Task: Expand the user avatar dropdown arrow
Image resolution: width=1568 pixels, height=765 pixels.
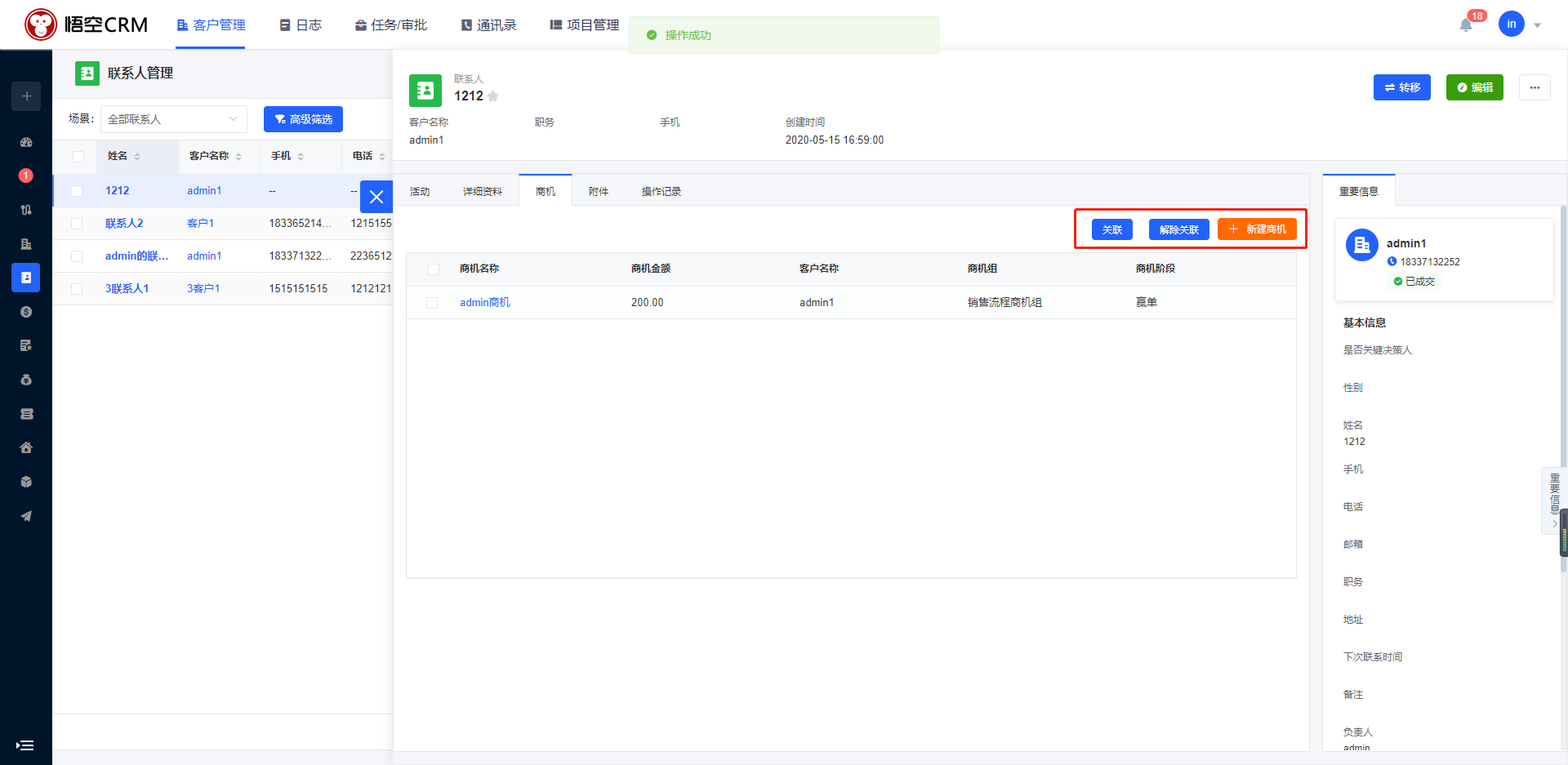Action: (1537, 25)
